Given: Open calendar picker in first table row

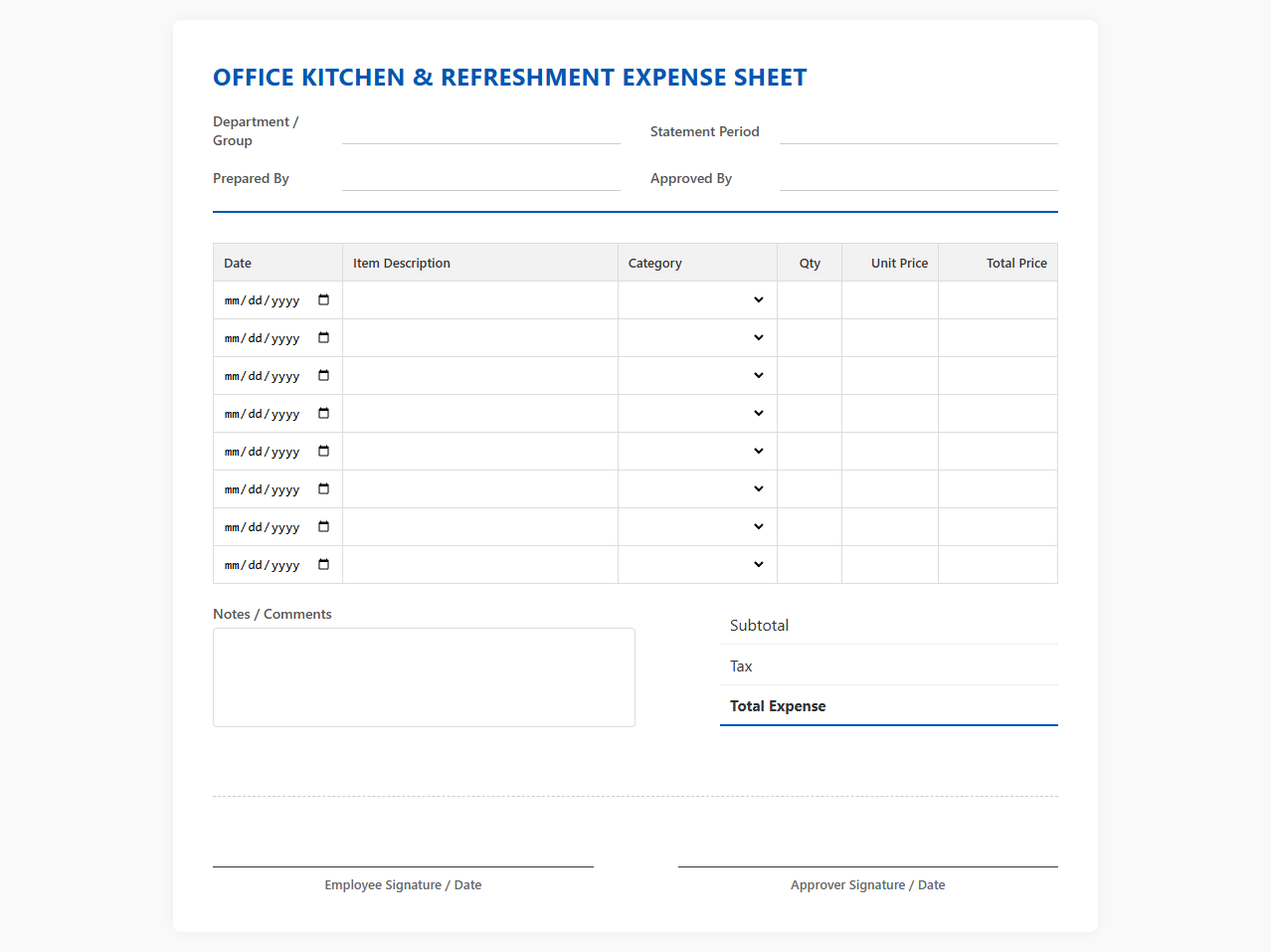Looking at the screenshot, I should pyautogui.click(x=323, y=299).
